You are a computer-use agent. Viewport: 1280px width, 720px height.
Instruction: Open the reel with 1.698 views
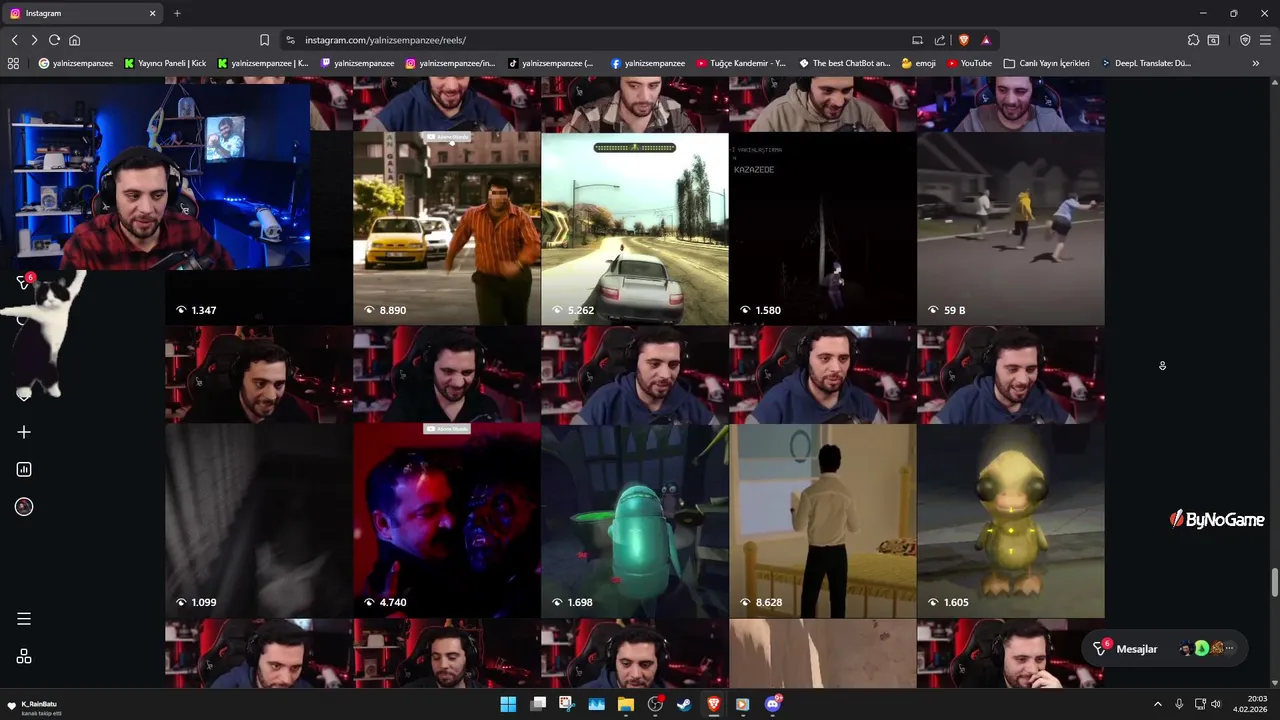(635, 472)
